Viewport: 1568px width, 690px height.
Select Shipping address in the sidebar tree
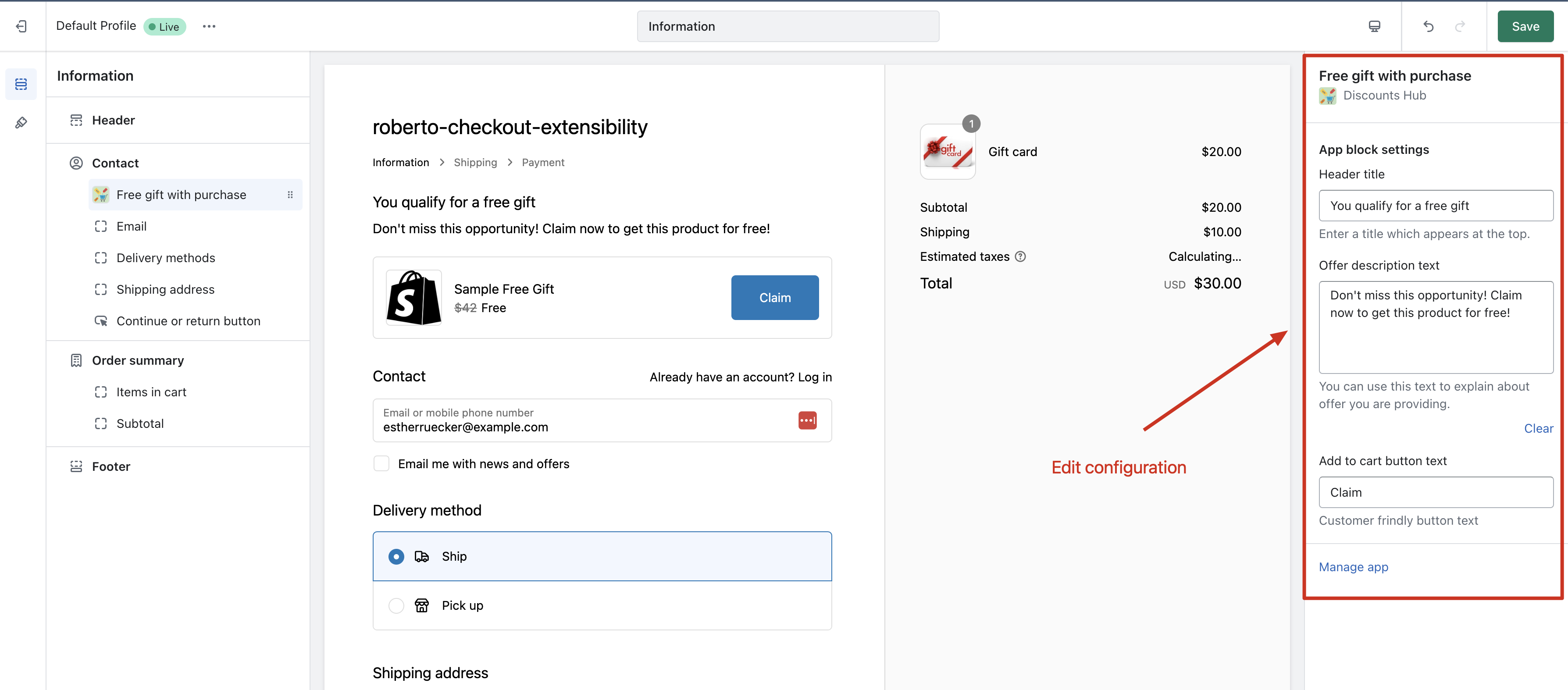coord(165,290)
